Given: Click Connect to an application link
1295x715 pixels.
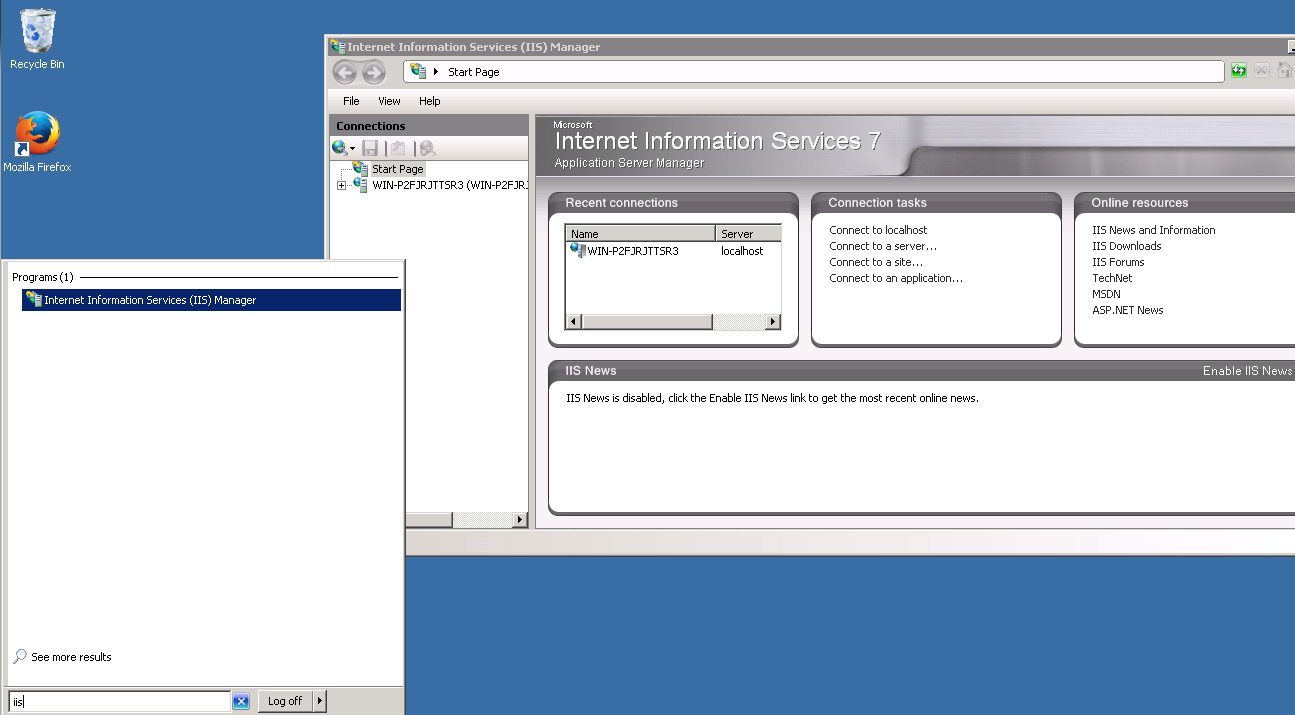Looking at the screenshot, I should tap(896, 278).
